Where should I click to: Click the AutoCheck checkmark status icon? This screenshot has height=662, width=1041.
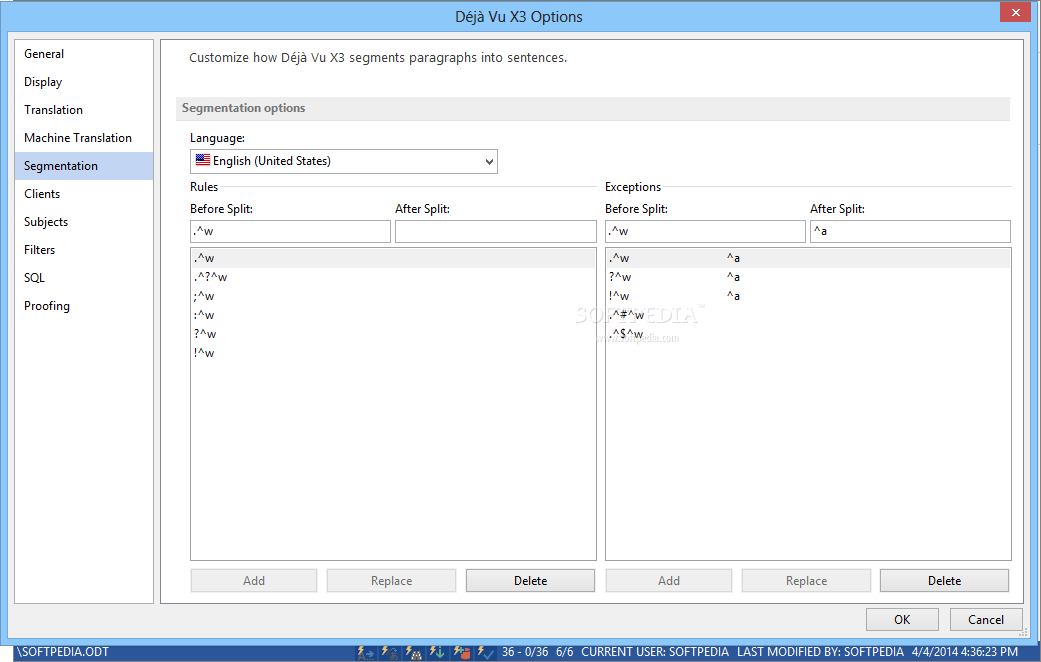point(485,653)
